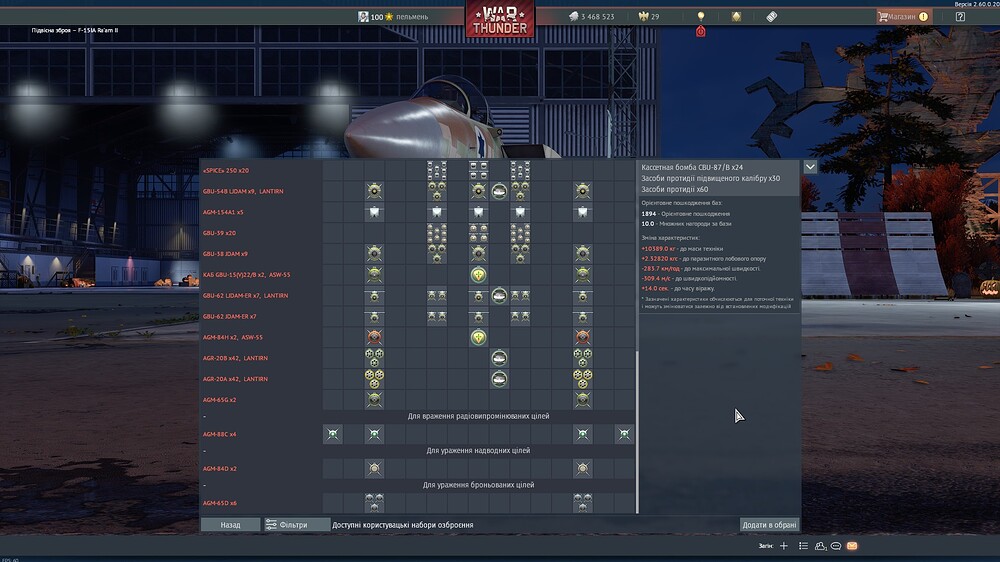Viewport: 1000px width, 562px height.
Task: Click the Golden Eagles currency icon
Action: 643,17
